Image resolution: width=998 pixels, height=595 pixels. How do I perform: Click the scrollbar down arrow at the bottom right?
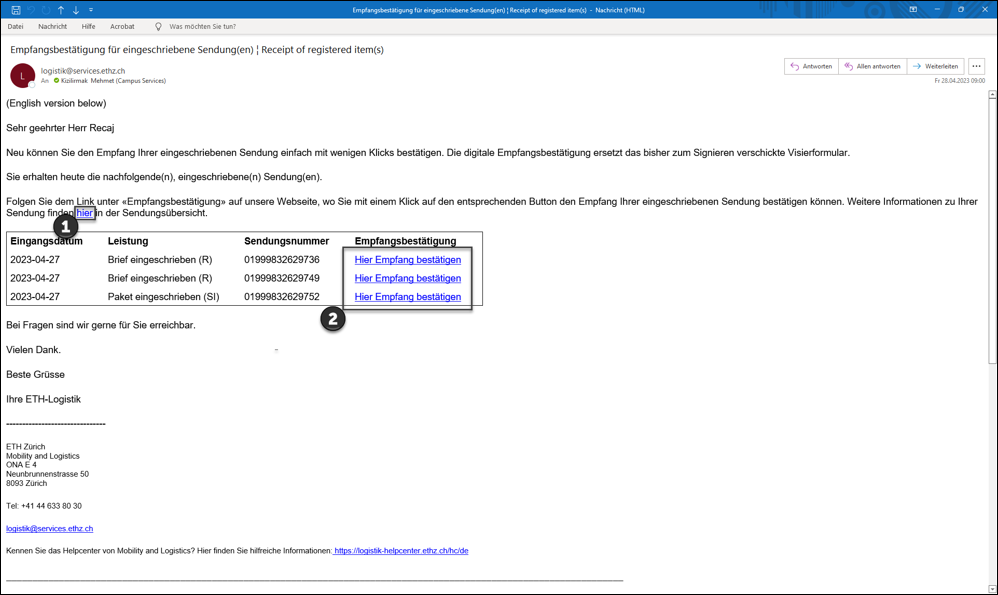(992, 589)
